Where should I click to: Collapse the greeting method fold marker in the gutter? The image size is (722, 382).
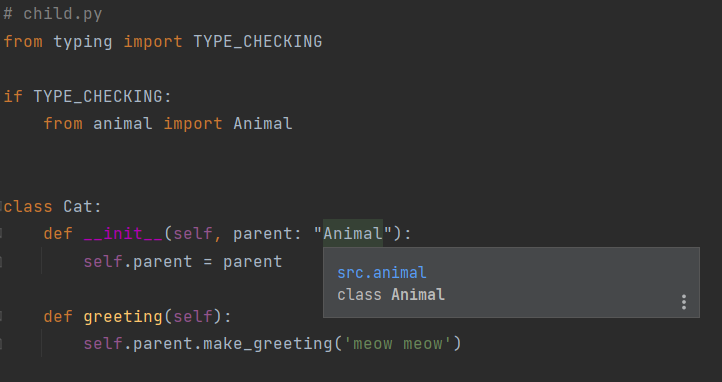pos(1,316)
